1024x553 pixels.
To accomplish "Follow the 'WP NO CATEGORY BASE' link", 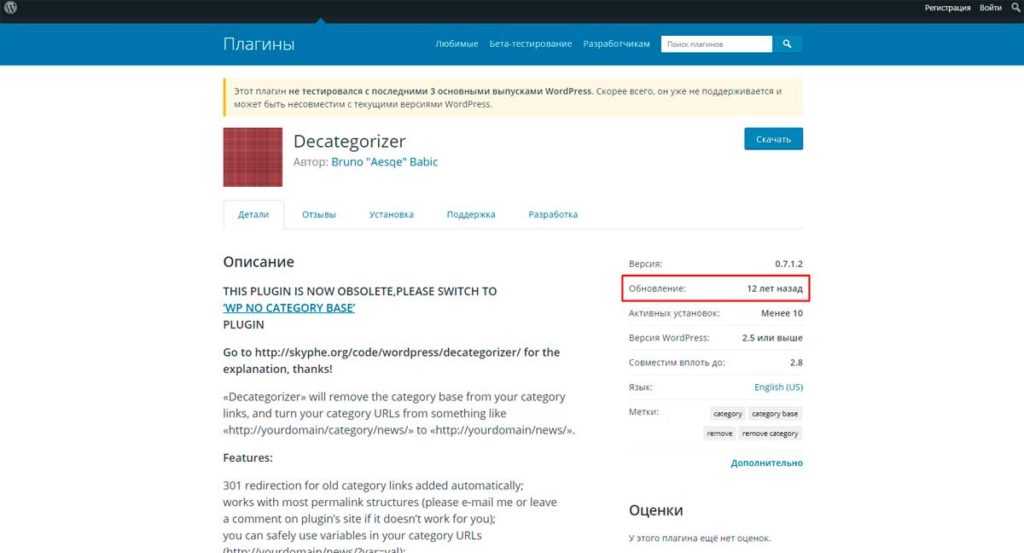I will [289, 308].
